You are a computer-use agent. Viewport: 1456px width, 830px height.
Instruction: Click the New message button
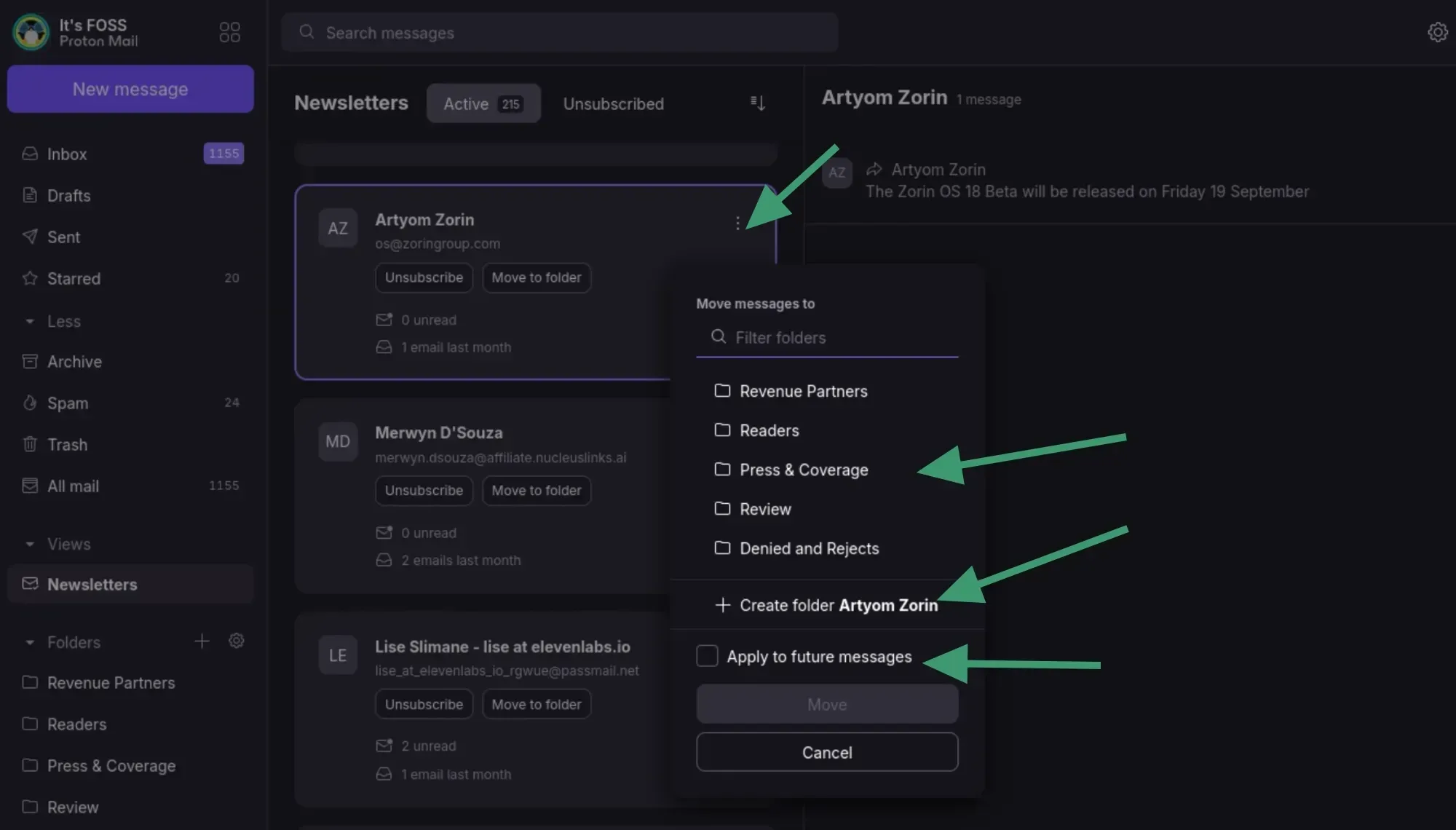[x=130, y=89]
